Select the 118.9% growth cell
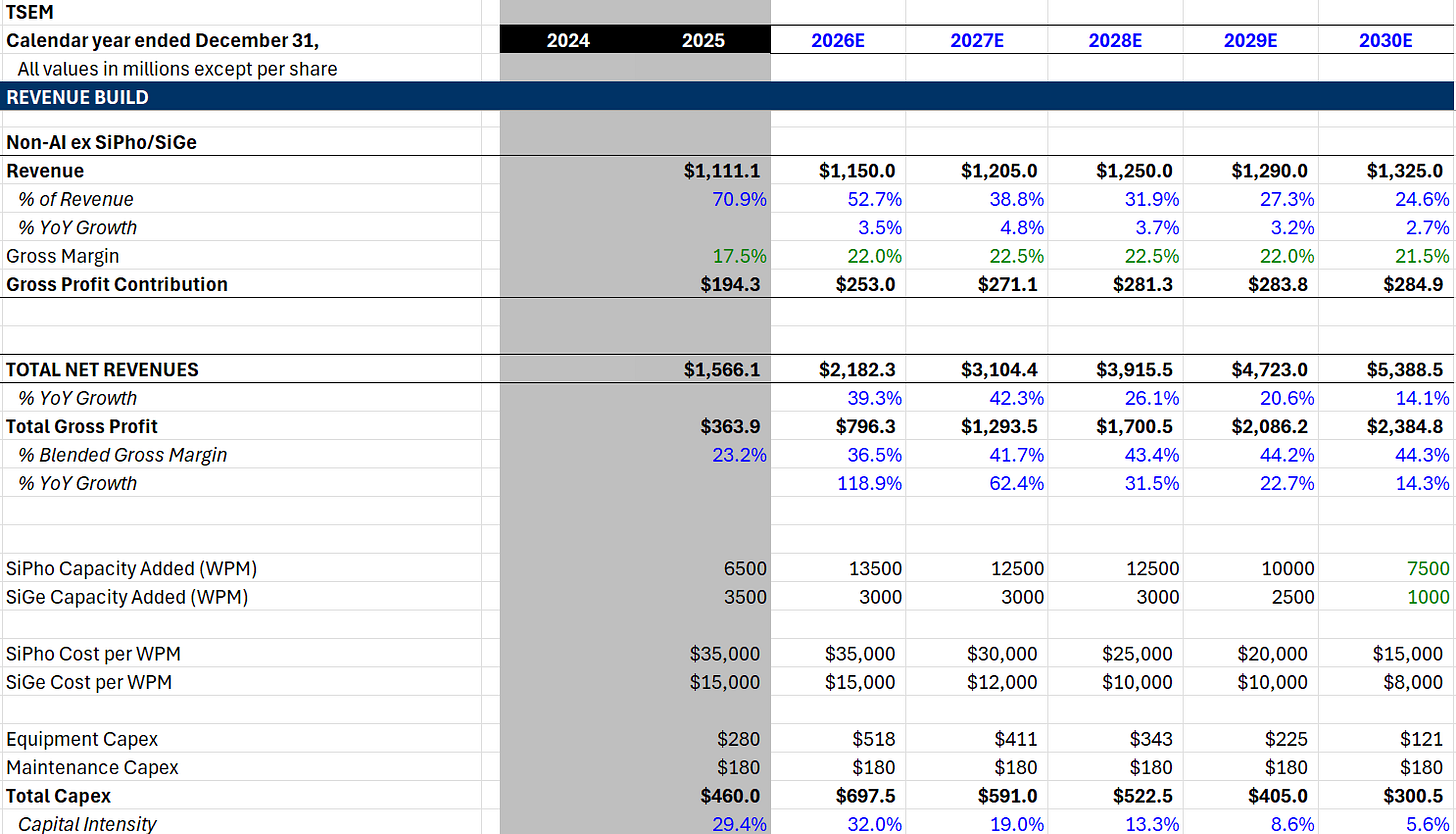 tap(871, 483)
